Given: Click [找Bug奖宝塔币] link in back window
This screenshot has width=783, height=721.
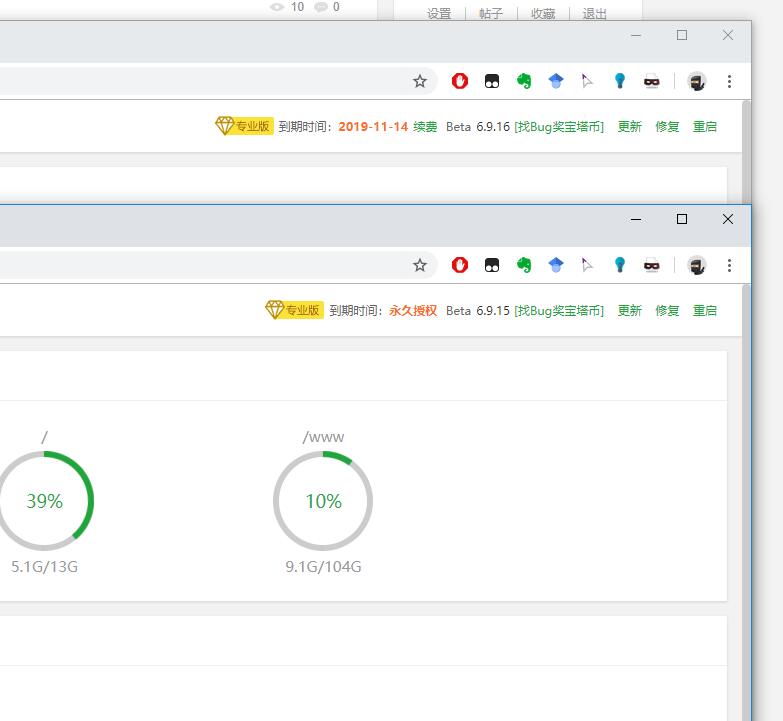Looking at the screenshot, I should click(x=559, y=126).
